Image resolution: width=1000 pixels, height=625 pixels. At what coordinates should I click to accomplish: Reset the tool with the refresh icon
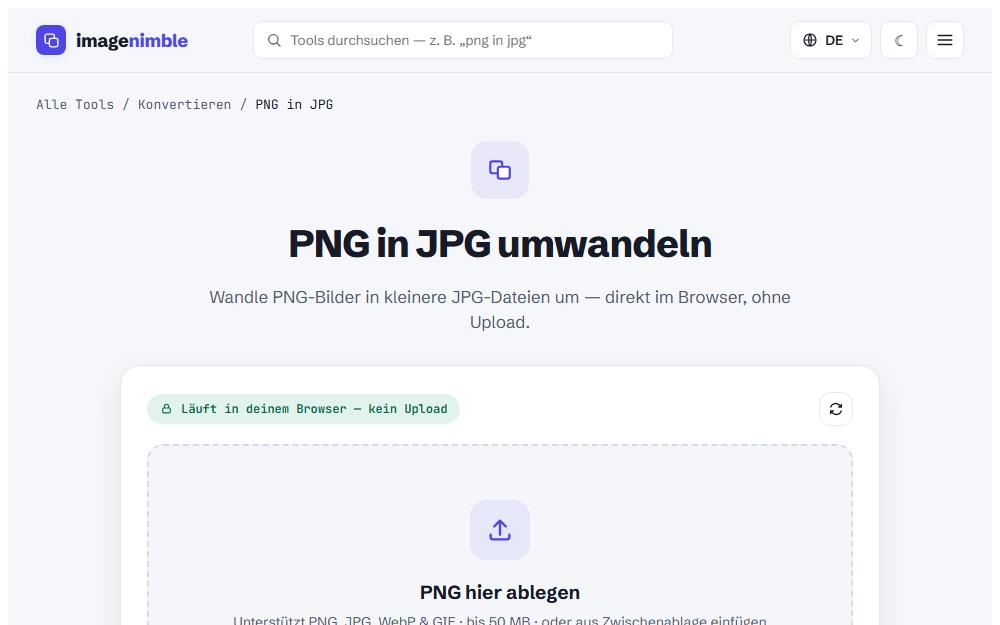click(835, 409)
